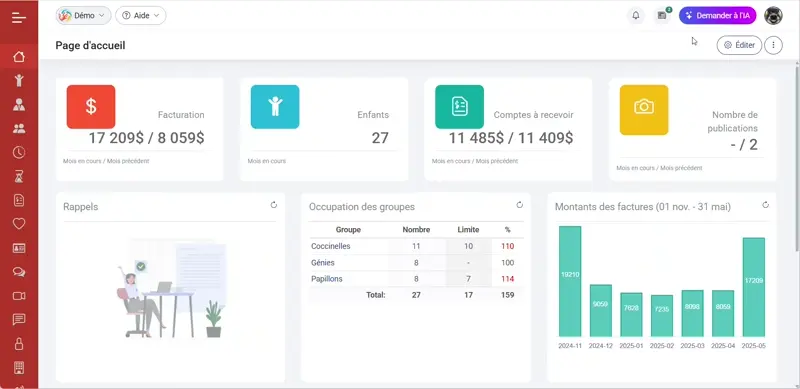The height and width of the screenshot is (389, 800).
Task: Click the 2025-04 bar showing 8059
Action: (723, 313)
